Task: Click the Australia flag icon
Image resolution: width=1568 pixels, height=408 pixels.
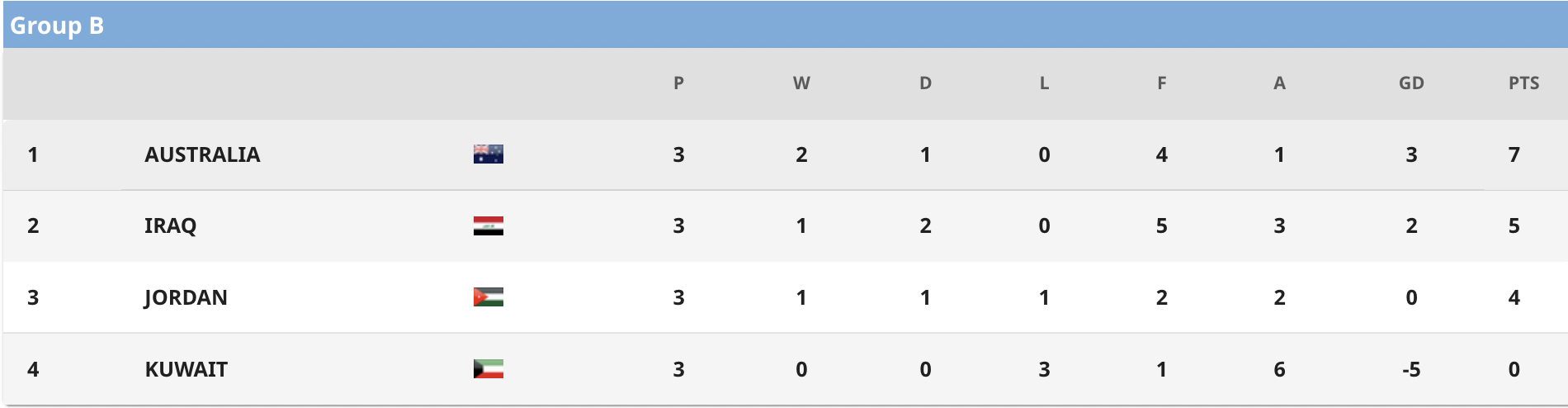Action: 488,154
